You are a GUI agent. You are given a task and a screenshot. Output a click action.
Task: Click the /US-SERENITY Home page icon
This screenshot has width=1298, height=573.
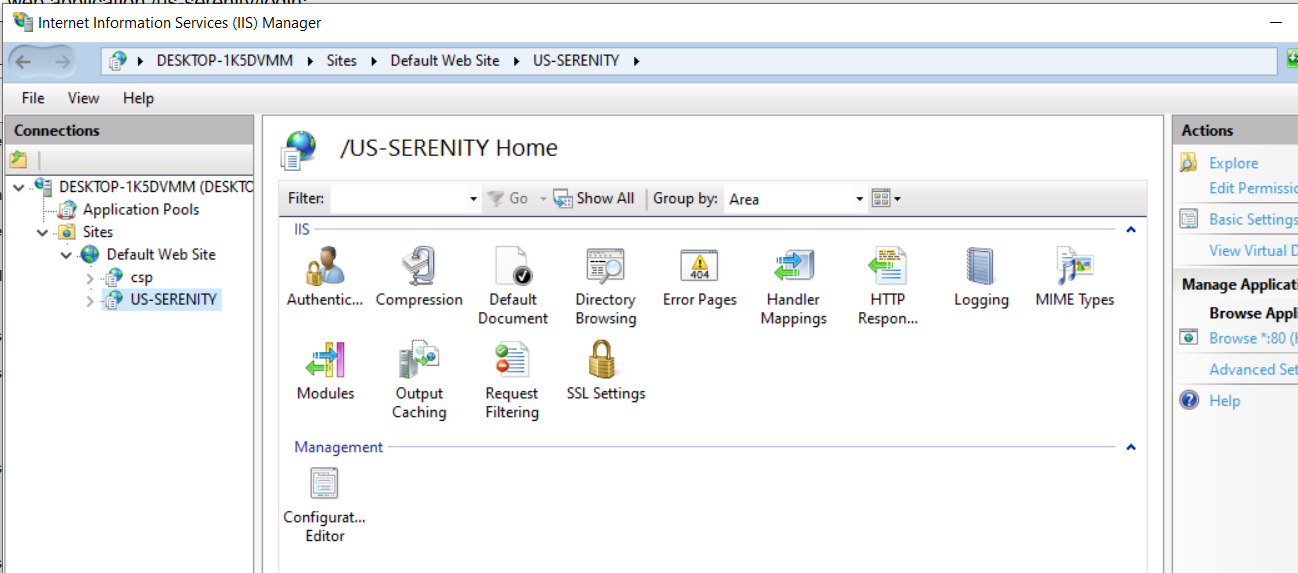point(298,149)
